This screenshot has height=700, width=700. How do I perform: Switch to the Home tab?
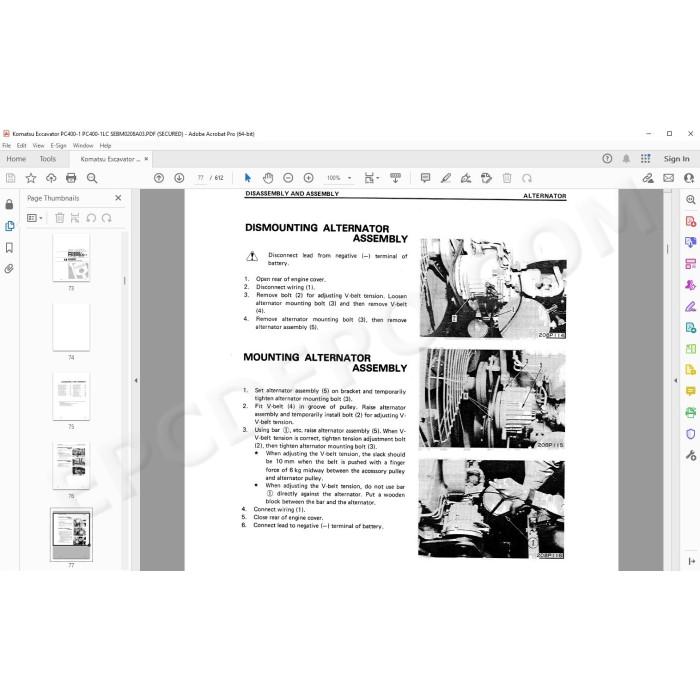coord(16,159)
